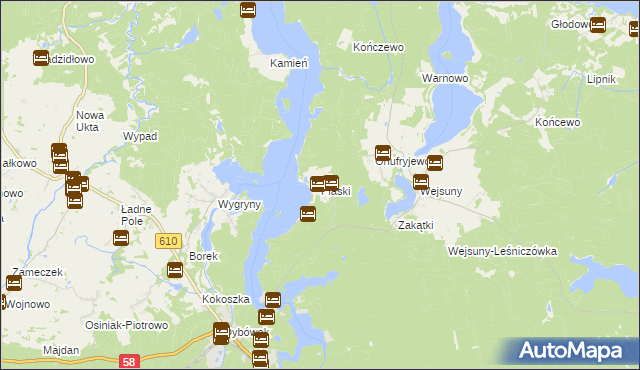Click the Głodowo village label
The height and width of the screenshot is (370, 640).
(x=571, y=24)
